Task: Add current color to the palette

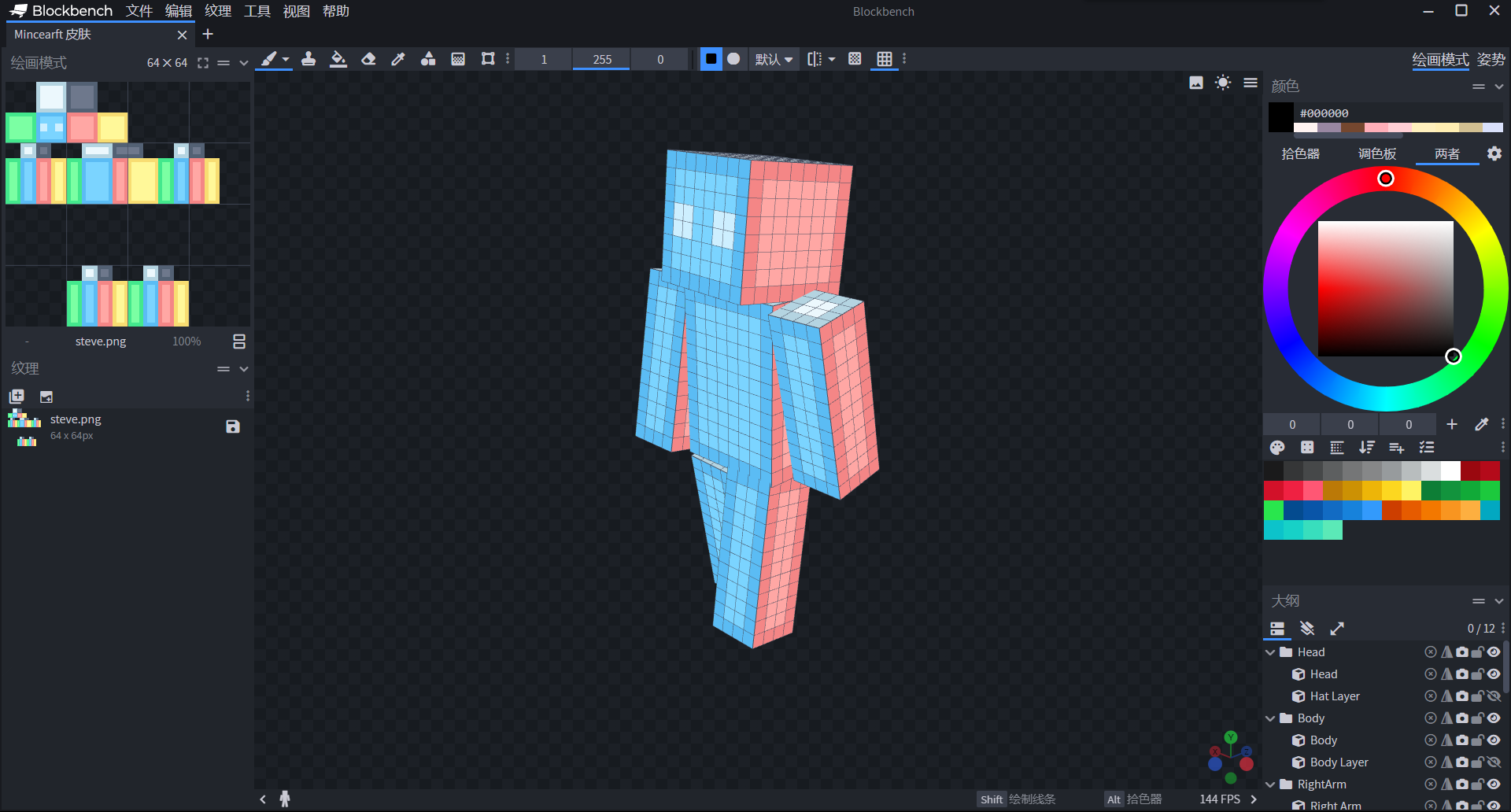Action: click(x=1452, y=424)
